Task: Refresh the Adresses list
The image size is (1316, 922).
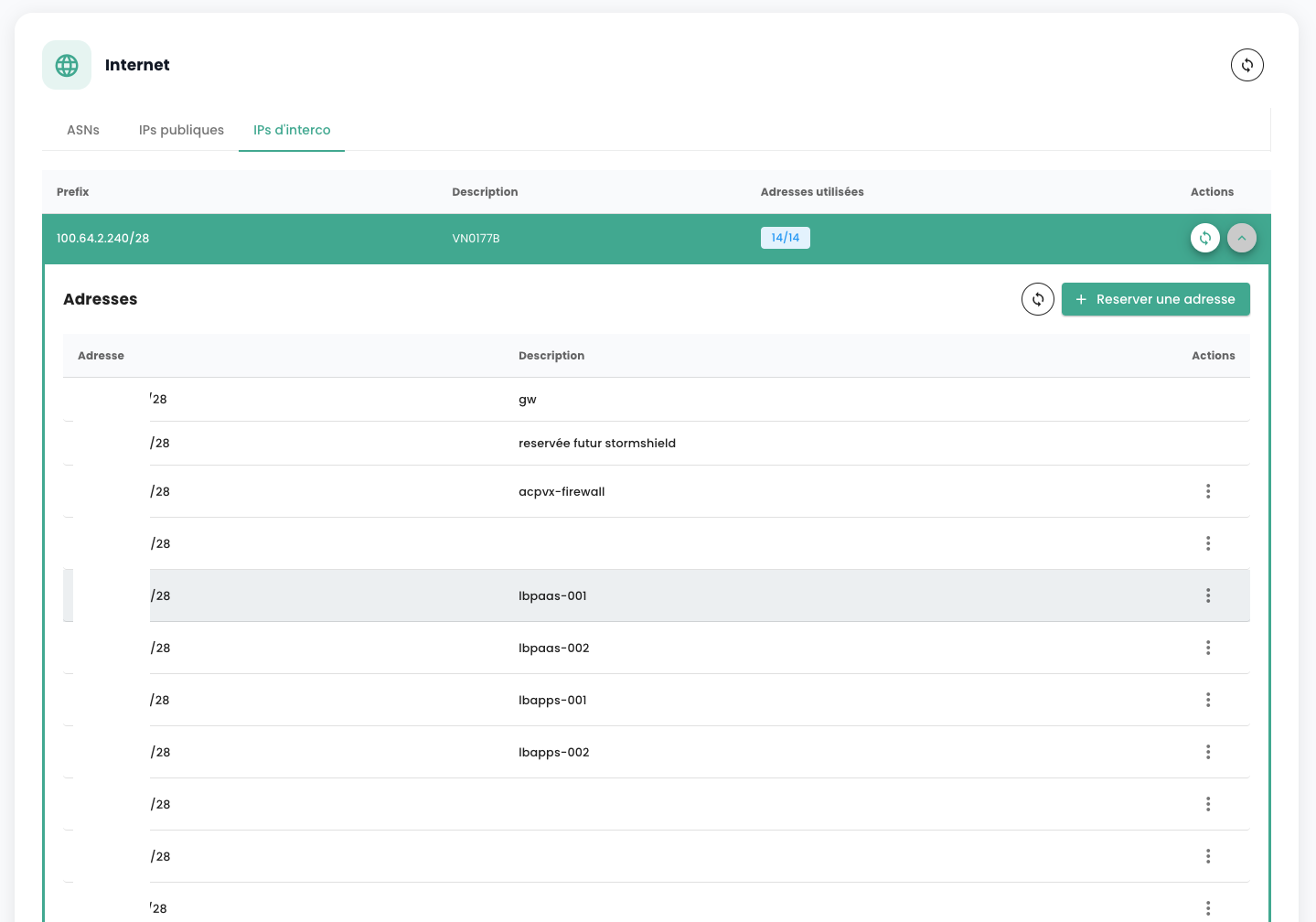Action: coord(1037,299)
